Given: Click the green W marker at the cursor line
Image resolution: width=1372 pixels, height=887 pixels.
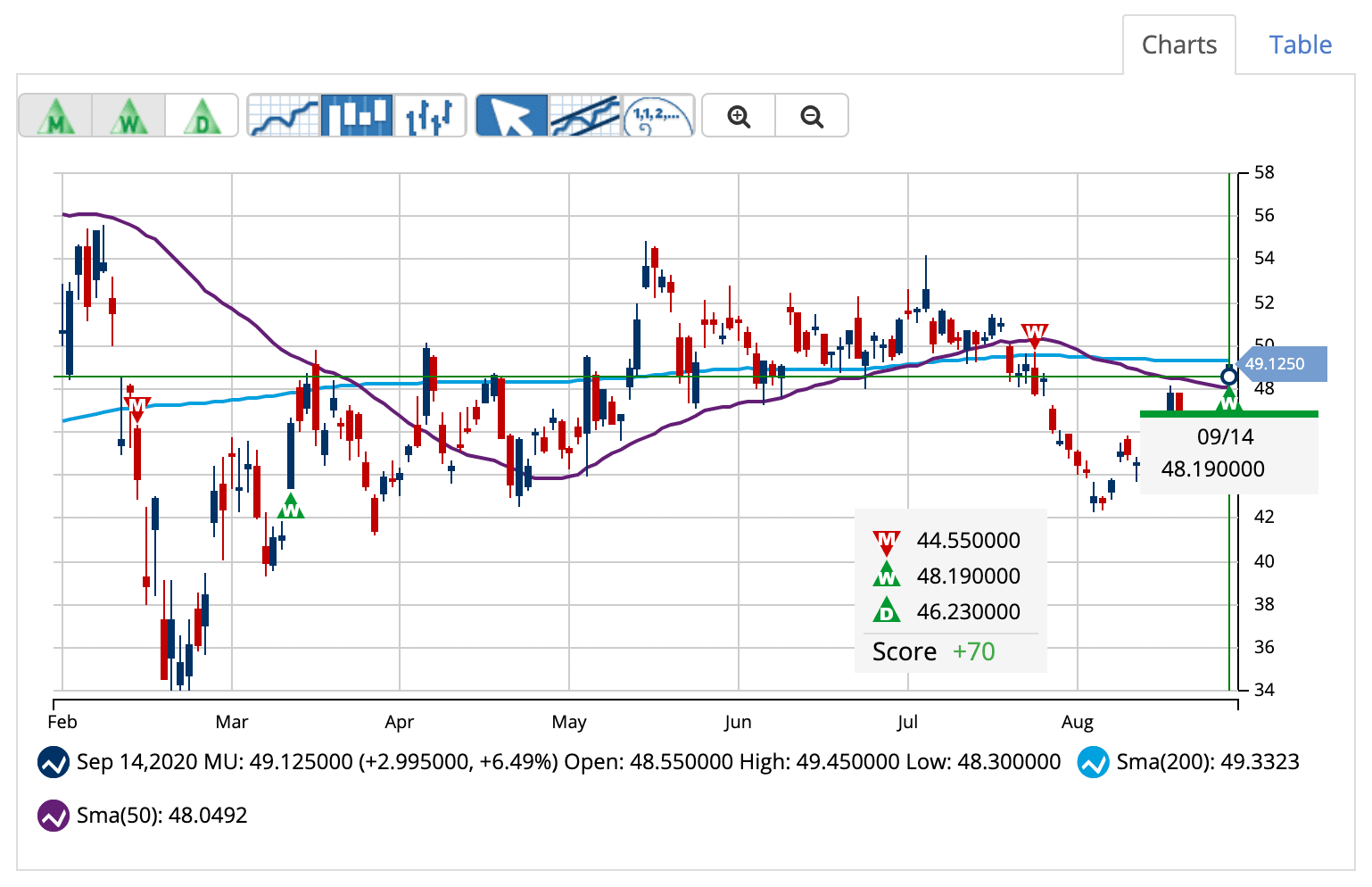Looking at the screenshot, I should [1229, 399].
